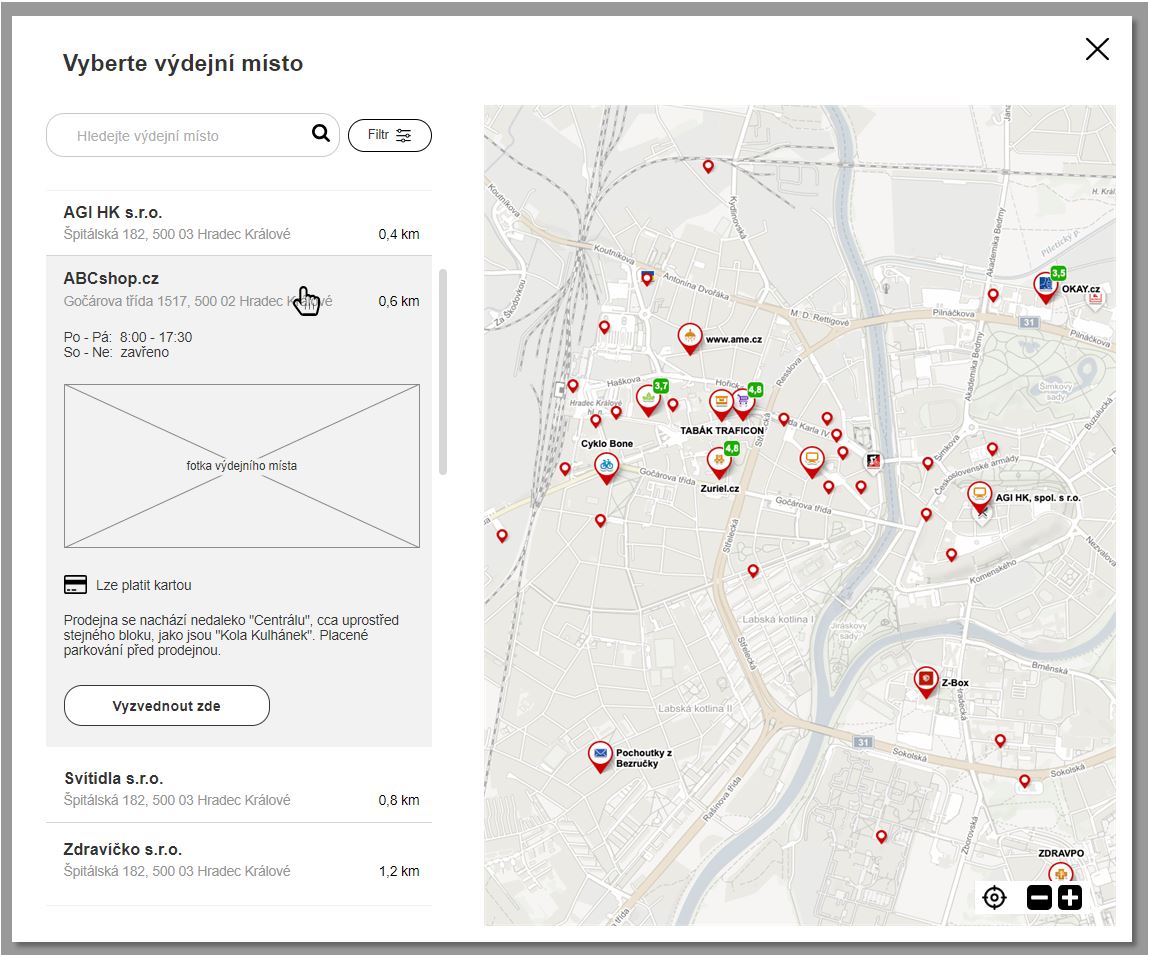Click the TABÁK TRAFICON map marker

(x=721, y=404)
